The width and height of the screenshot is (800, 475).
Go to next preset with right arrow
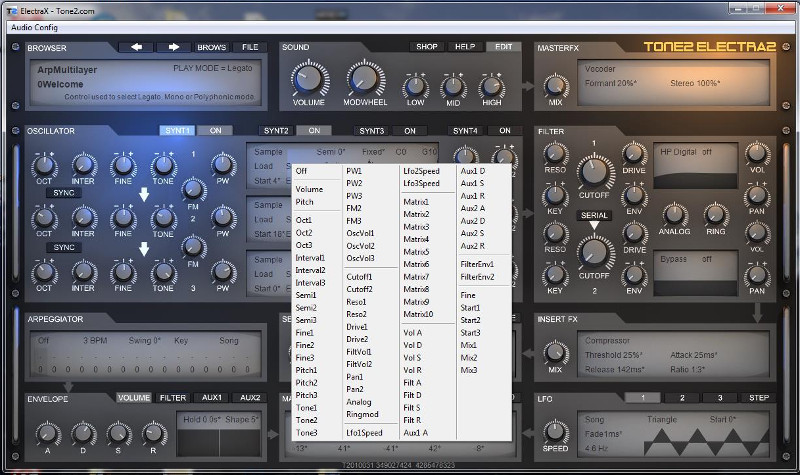(173, 47)
